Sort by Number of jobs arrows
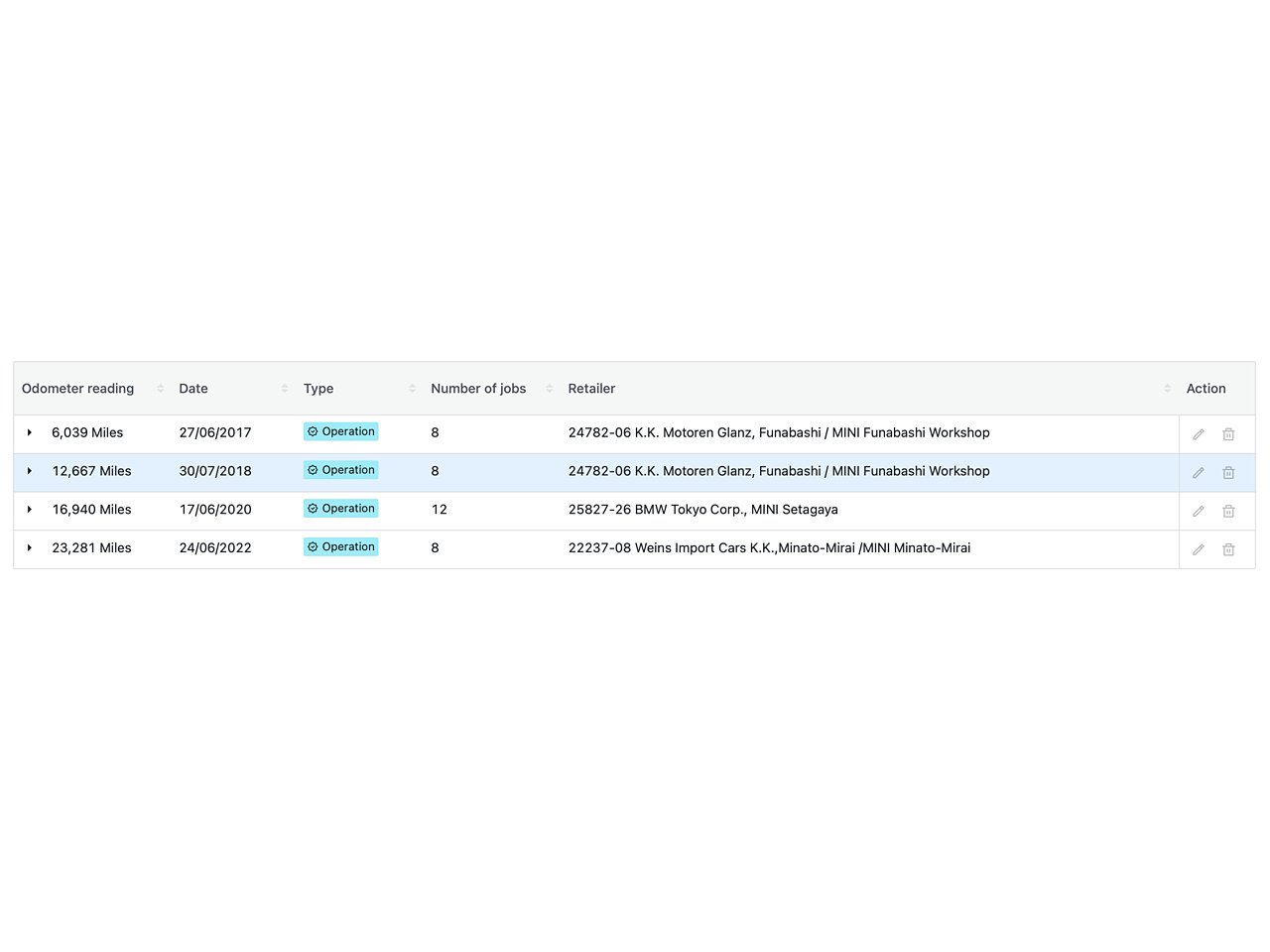 pyautogui.click(x=549, y=389)
